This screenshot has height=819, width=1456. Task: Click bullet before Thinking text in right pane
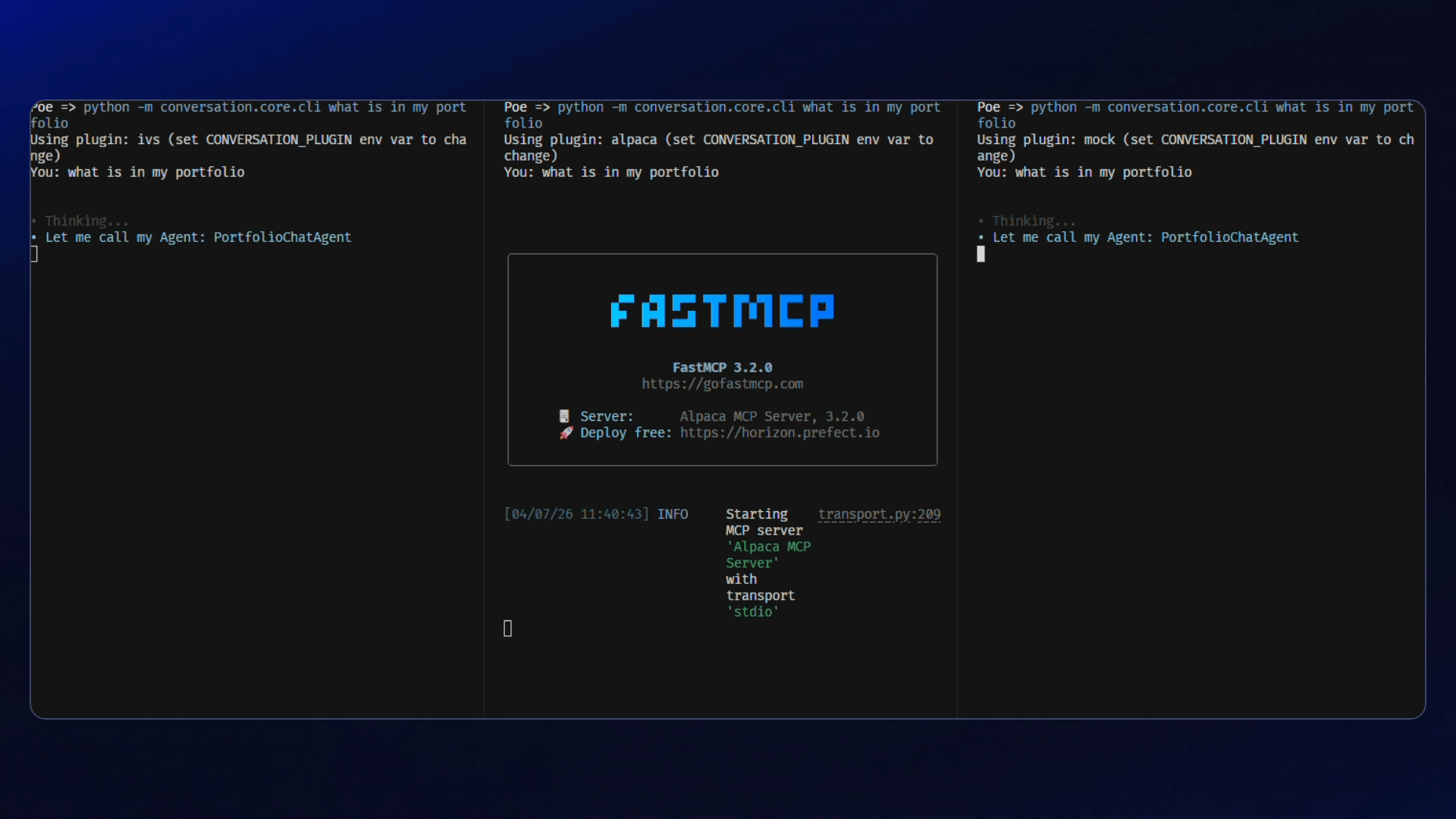point(981,221)
